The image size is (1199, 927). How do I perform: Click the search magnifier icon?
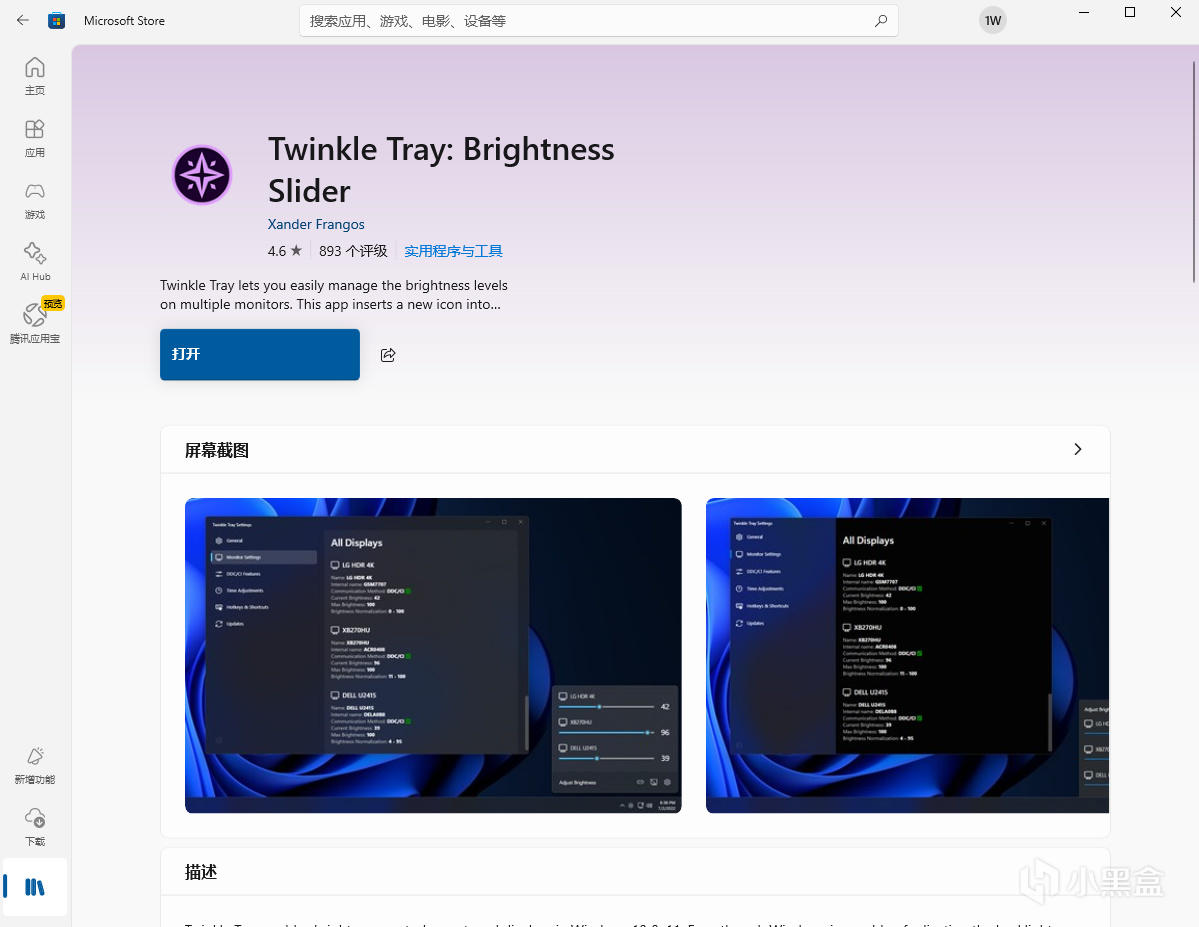[881, 21]
